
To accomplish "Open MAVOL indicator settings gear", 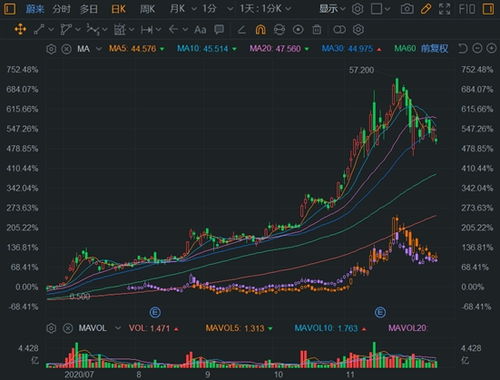I will pyautogui.click(x=51, y=328).
